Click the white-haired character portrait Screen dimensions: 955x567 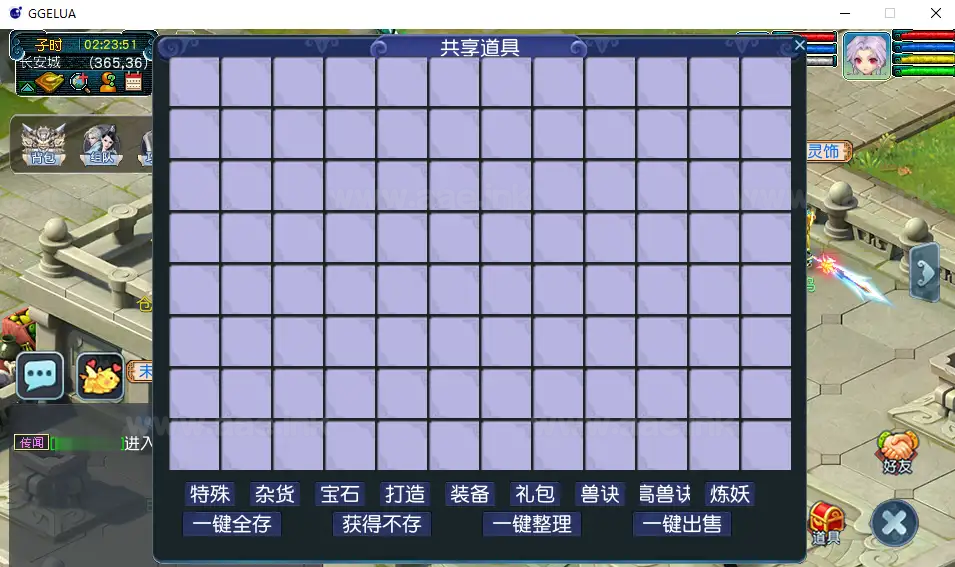pyautogui.click(x=866, y=55)
